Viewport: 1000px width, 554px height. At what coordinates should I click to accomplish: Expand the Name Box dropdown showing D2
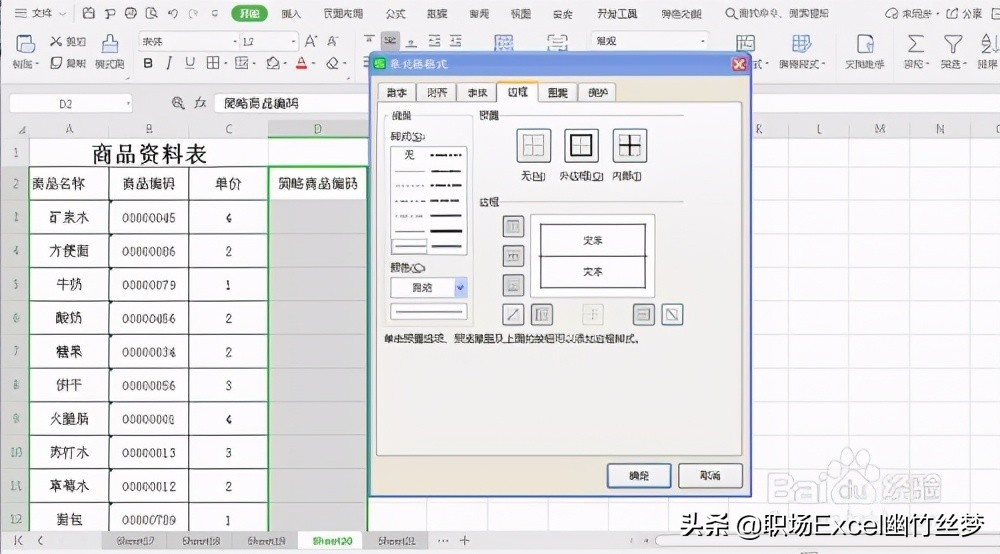coord(128,103)
